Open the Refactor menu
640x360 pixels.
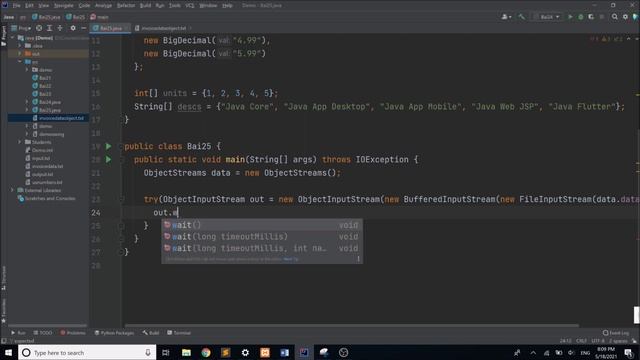click(x=126, y=5)
